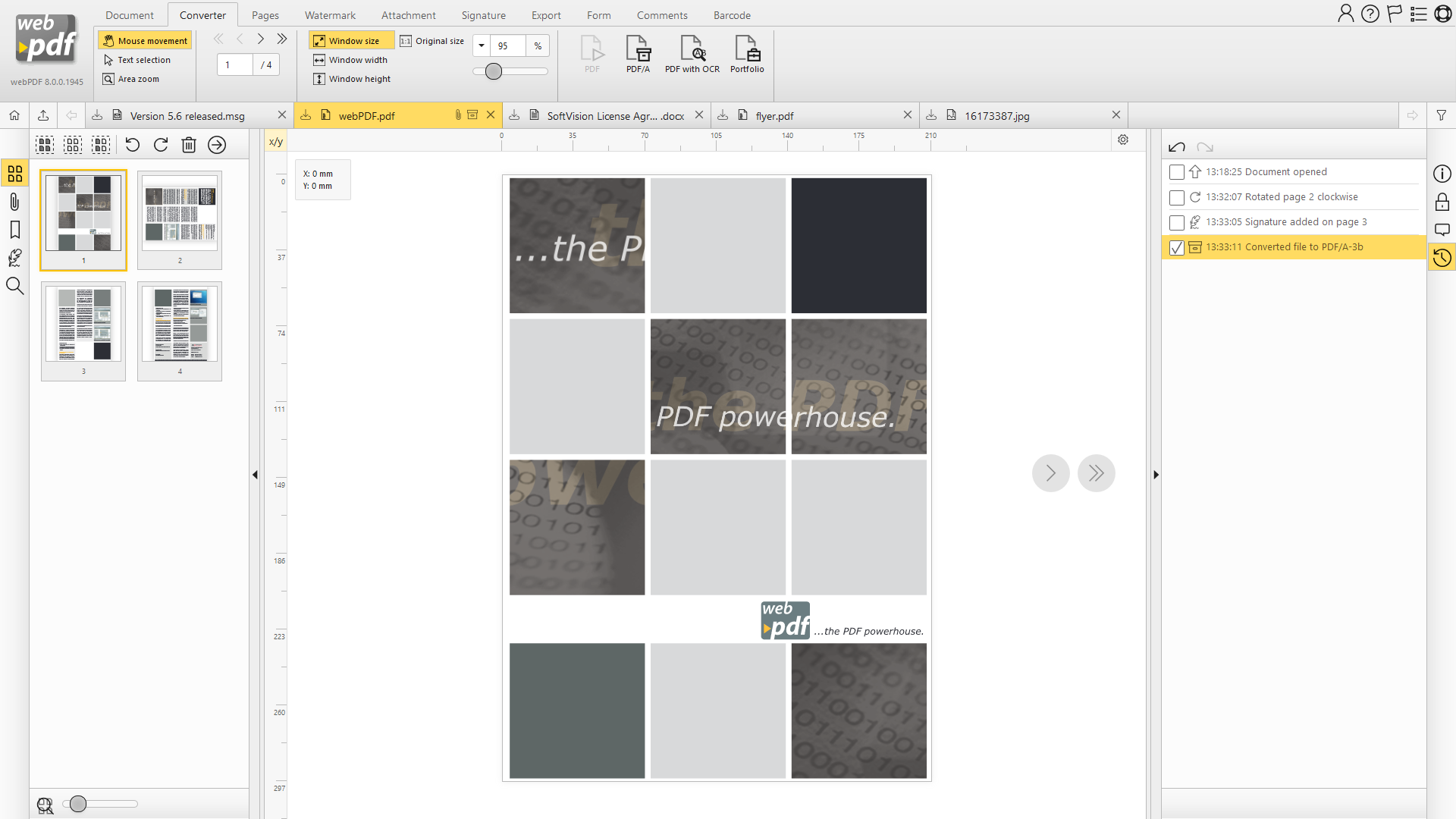This screenshot has width=1456, height=819.
Task: Select the Window width option
Action: click(x=357, y=60)
